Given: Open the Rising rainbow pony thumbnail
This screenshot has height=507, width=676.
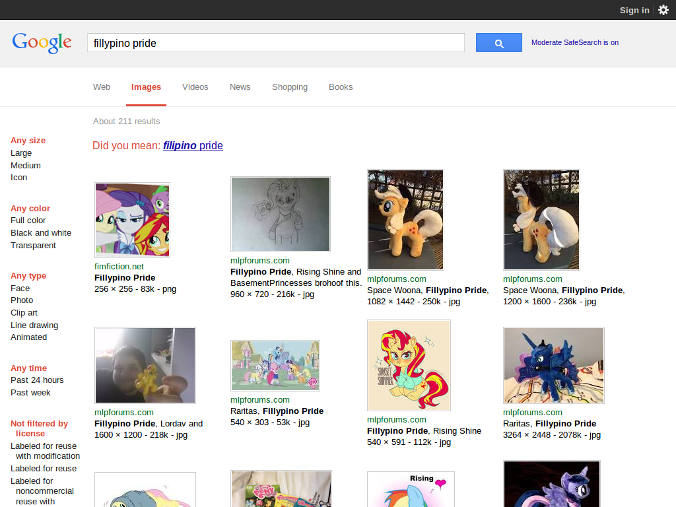Looking at the screenshot, I should [x=411, y=489].
